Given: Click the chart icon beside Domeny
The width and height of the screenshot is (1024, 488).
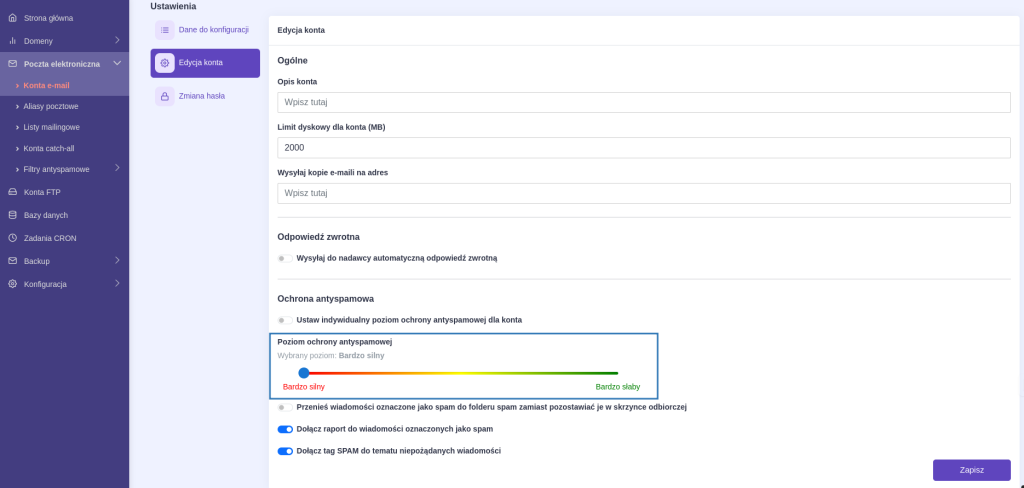Looking at the screenshot, I should (x=12, y=41).
